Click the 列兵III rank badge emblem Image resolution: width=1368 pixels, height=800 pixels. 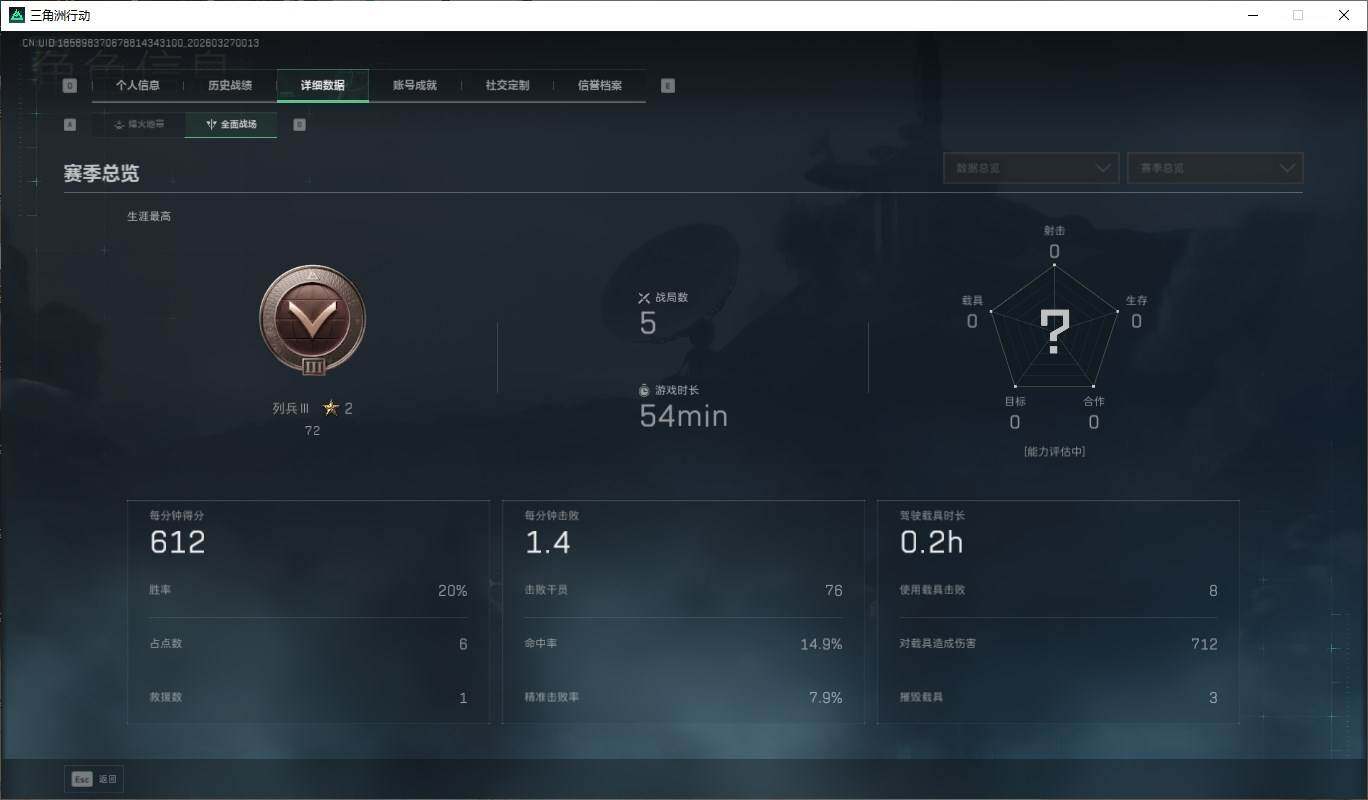[x=312, y=322]
